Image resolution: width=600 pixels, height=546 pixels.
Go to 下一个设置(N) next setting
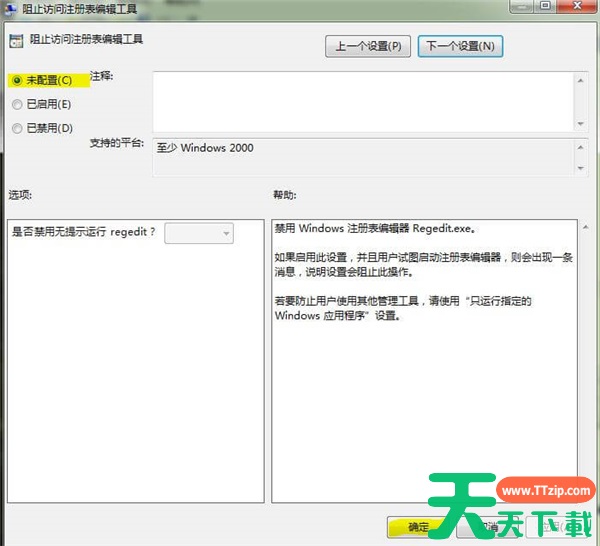point(460,46)
